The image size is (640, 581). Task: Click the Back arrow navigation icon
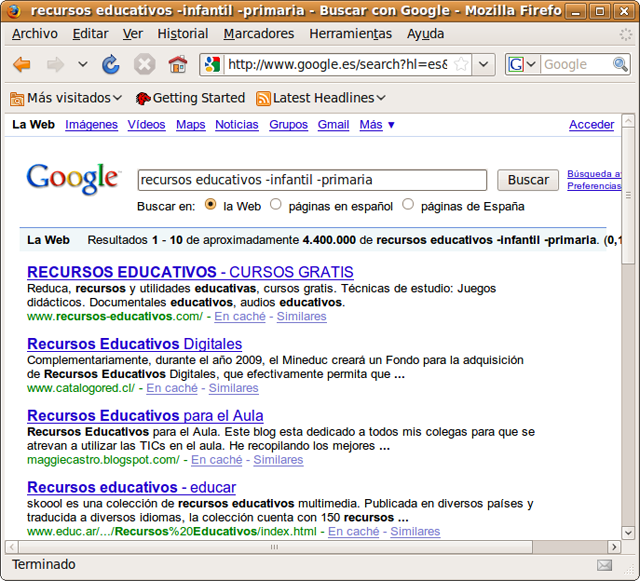tap(22, 65)
